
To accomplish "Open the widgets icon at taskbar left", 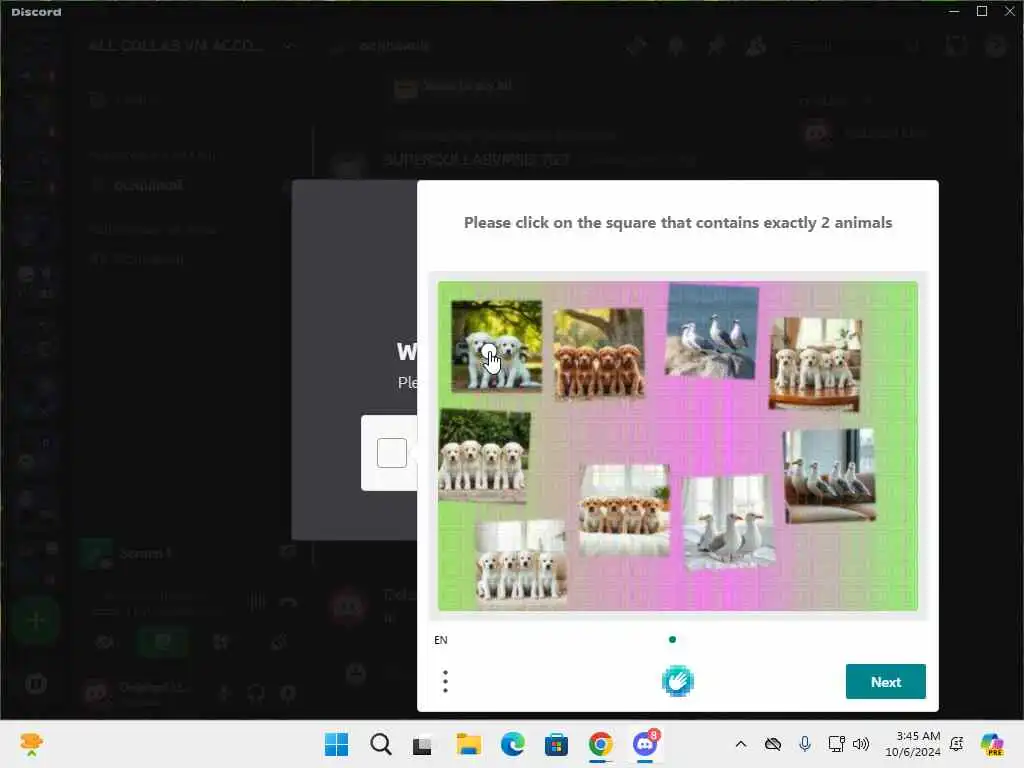I will click(x=31, y=744).
